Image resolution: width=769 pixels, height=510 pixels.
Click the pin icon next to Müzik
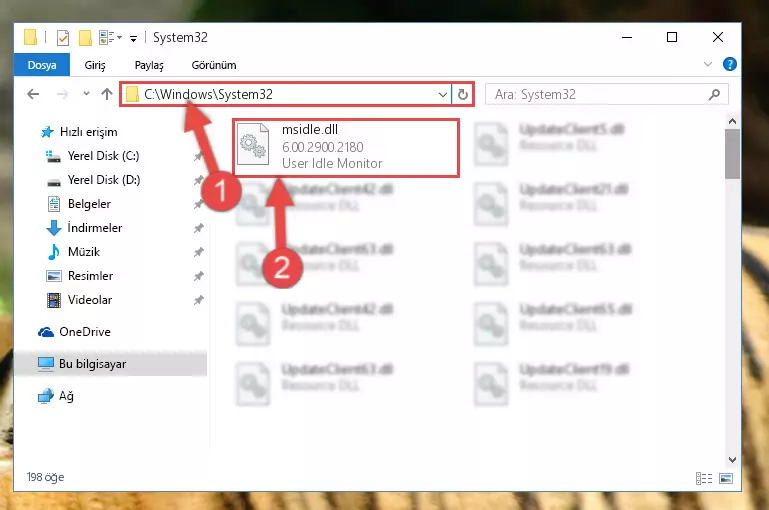point(198,252)
